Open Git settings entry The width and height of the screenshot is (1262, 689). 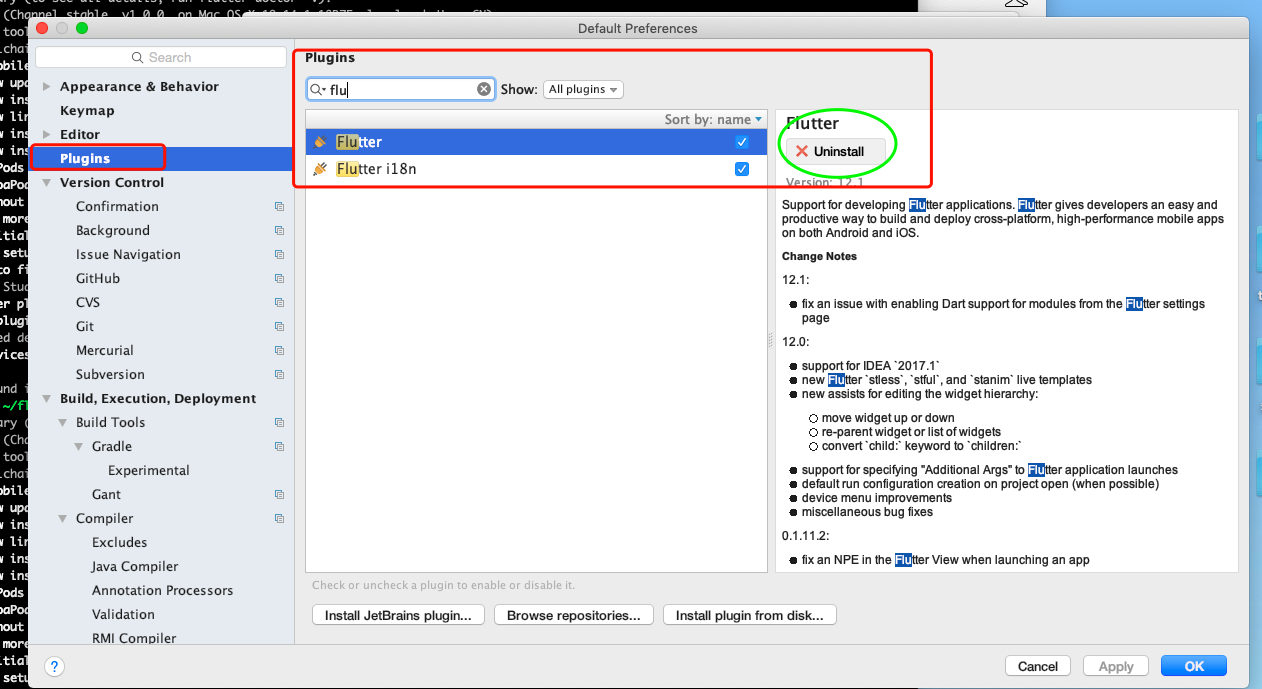click(85, 327)
